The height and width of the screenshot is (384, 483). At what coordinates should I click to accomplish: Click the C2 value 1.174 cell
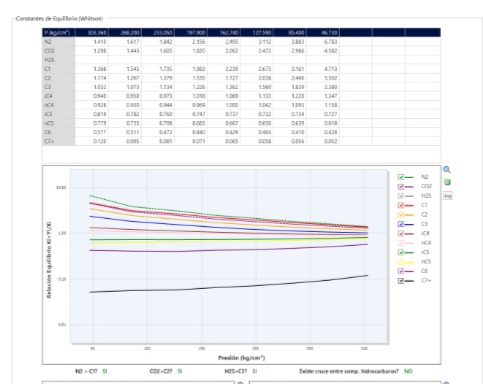[x=92, y=78]
